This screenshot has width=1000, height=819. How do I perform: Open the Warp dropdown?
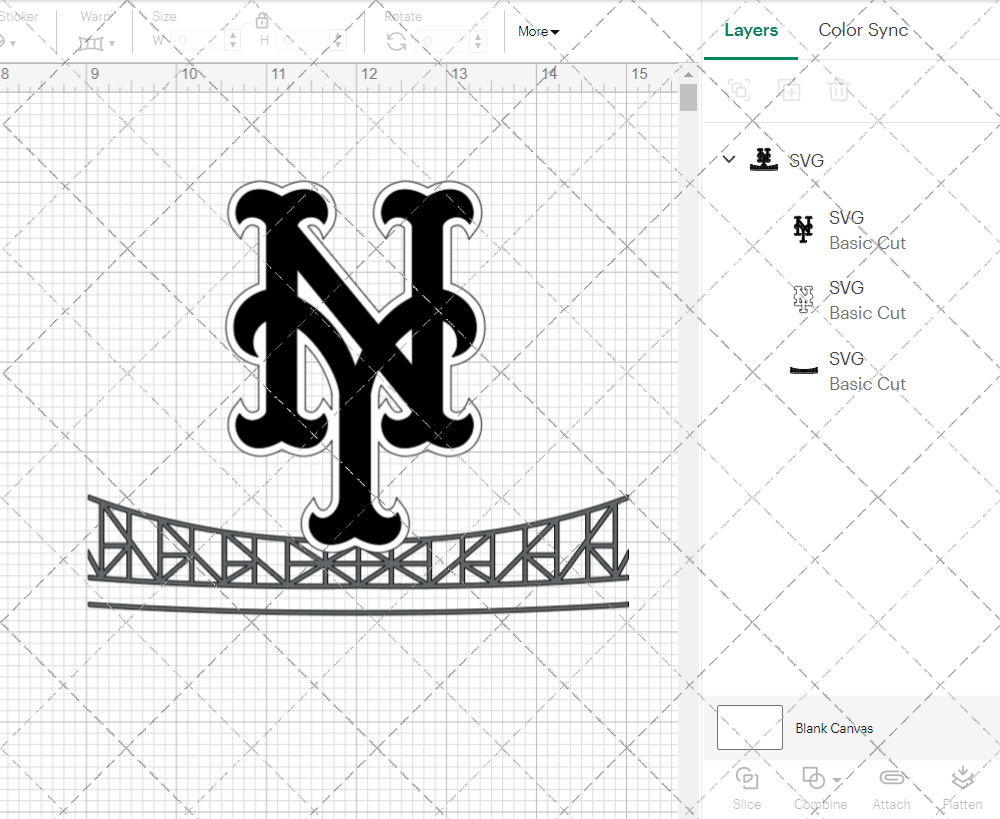pyautogui.click(x=97, y=43)
